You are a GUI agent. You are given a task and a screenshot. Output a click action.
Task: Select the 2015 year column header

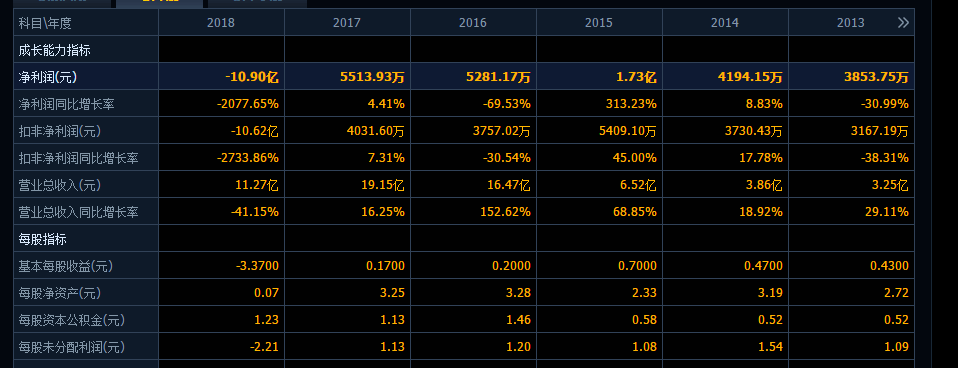[599, 23]
